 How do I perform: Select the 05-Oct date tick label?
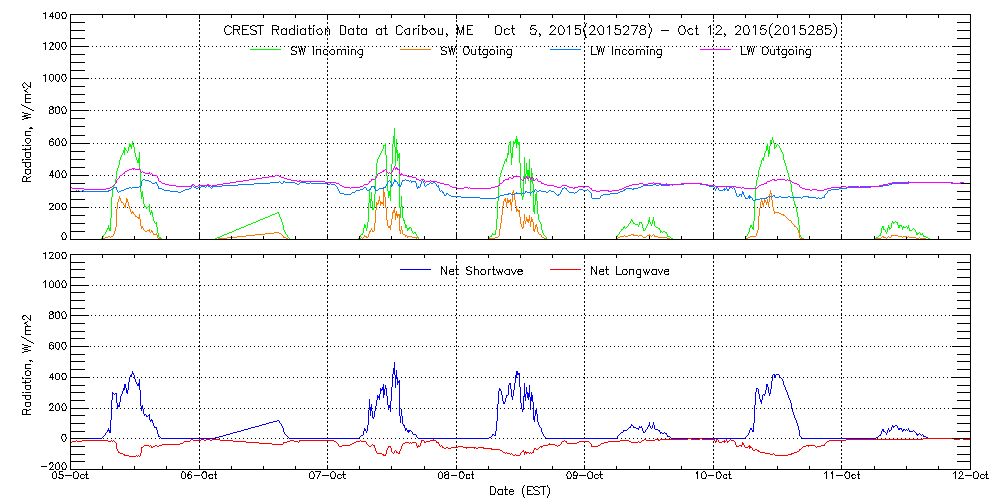click(x=72, y=477)
